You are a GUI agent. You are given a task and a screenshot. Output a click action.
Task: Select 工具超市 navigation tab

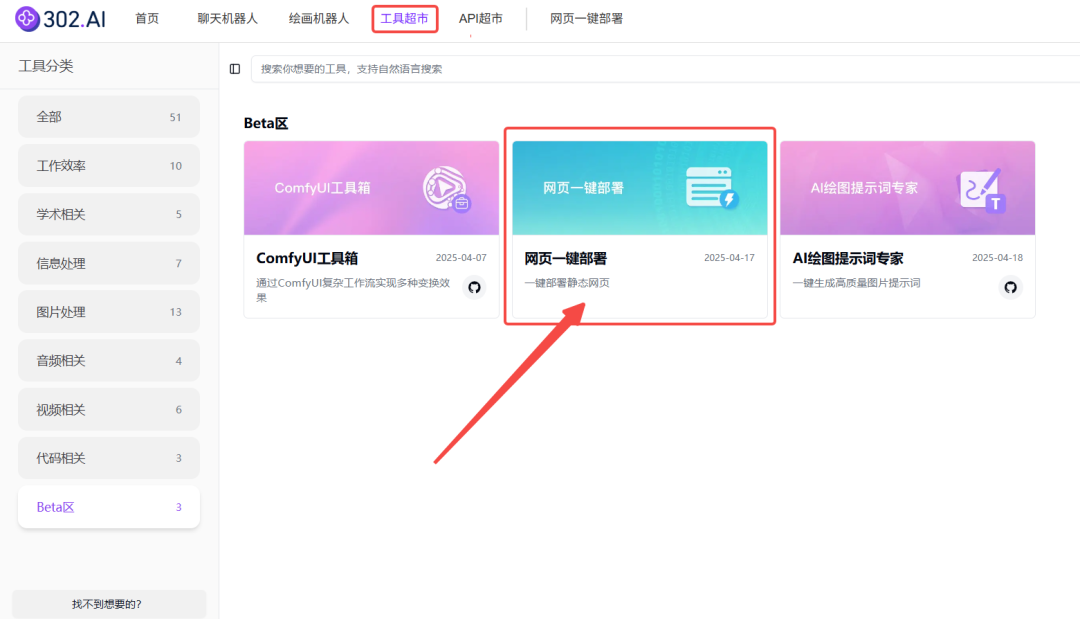point(404,19)
